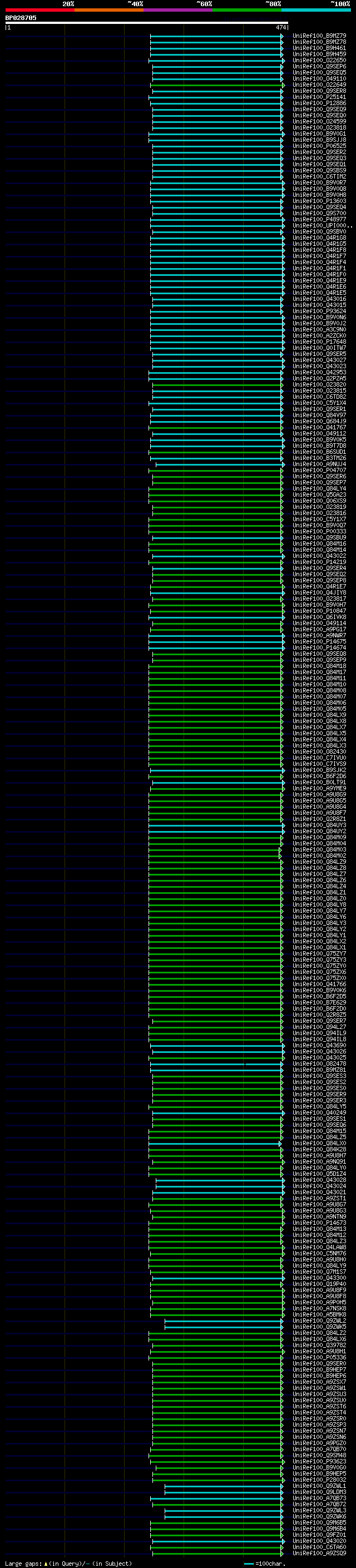Select the UniRef100_O82430 label
The height and width of the screenshot is (1568, 356).
[319, 752]
